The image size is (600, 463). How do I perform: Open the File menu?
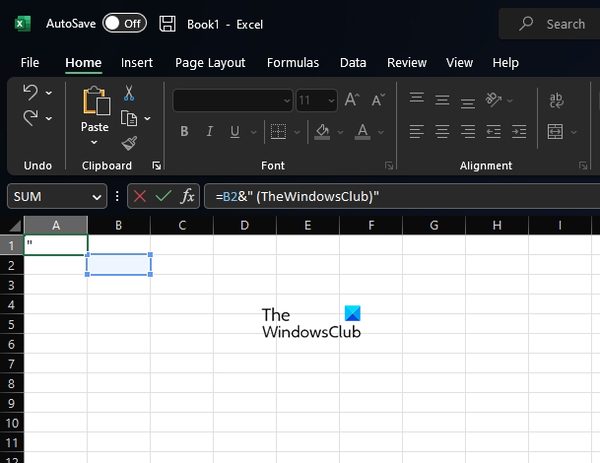(30, 62)
